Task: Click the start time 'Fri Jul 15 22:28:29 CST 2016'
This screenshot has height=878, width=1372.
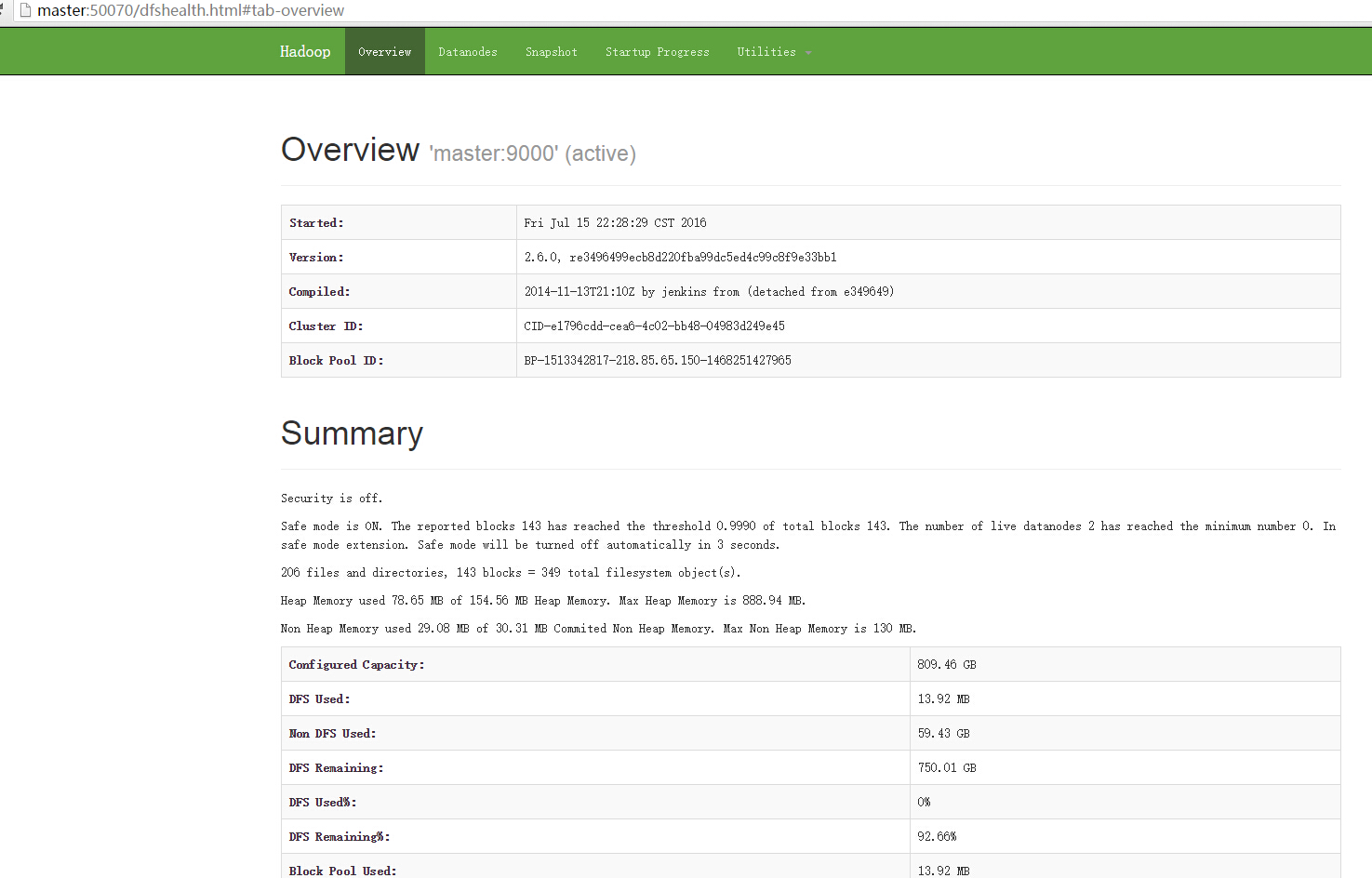Action: (615, 222)
